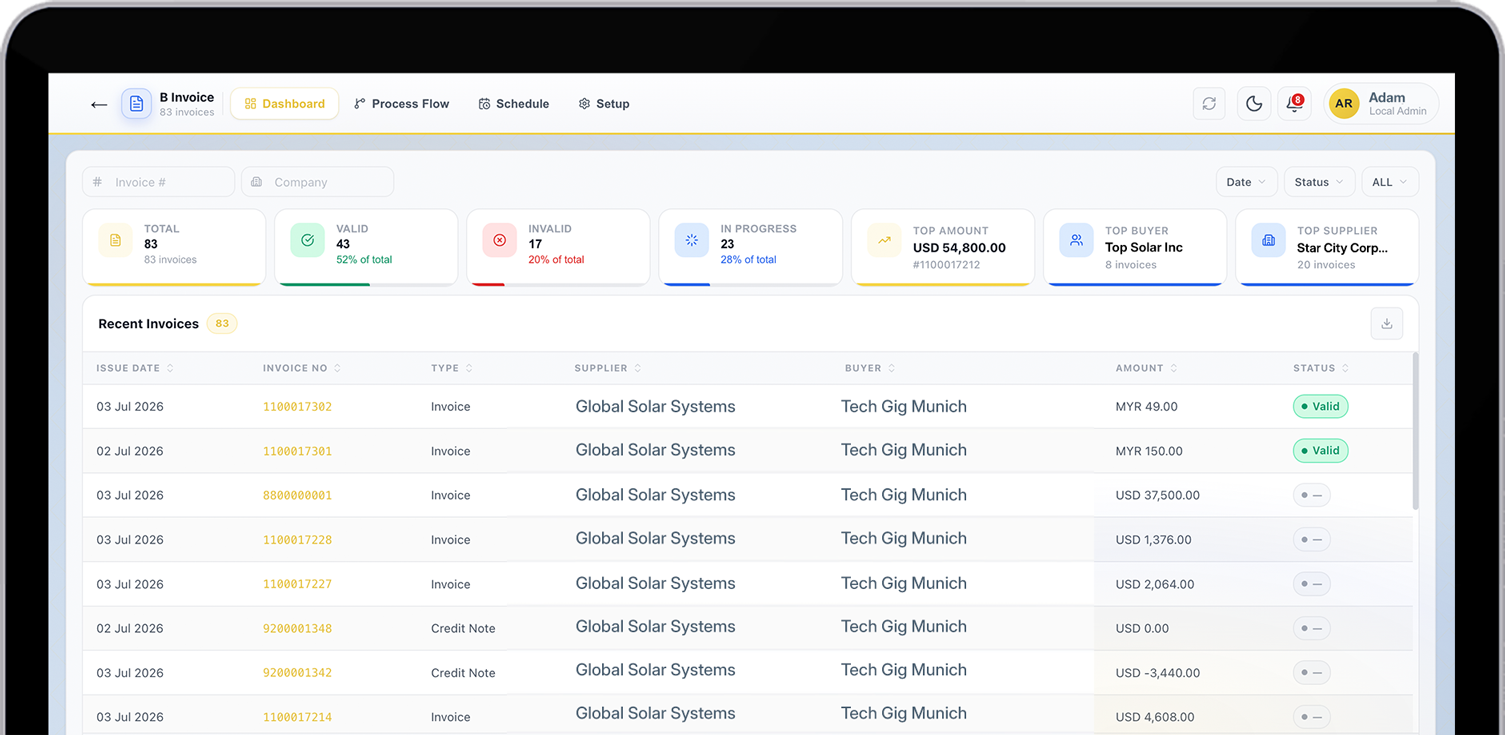Sort by Issue Date column arrows
Screen dimensions: 1505x735
pyautogui.click(x=170, y=369)
